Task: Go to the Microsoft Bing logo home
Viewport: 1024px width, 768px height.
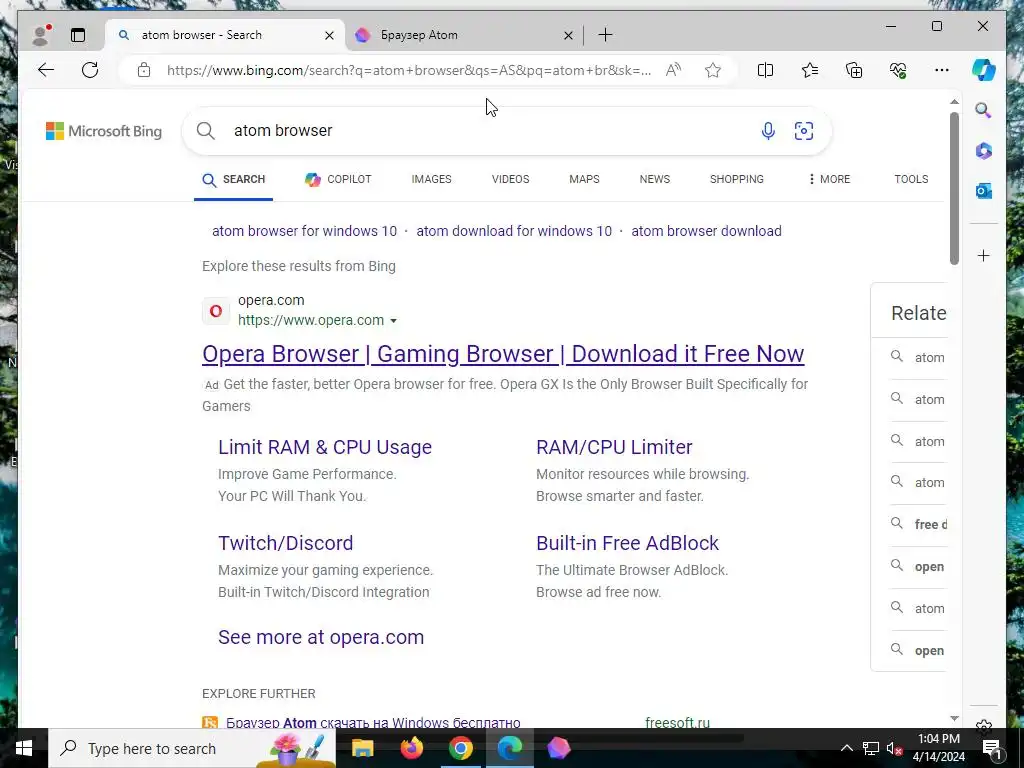Action: (104, 131)
